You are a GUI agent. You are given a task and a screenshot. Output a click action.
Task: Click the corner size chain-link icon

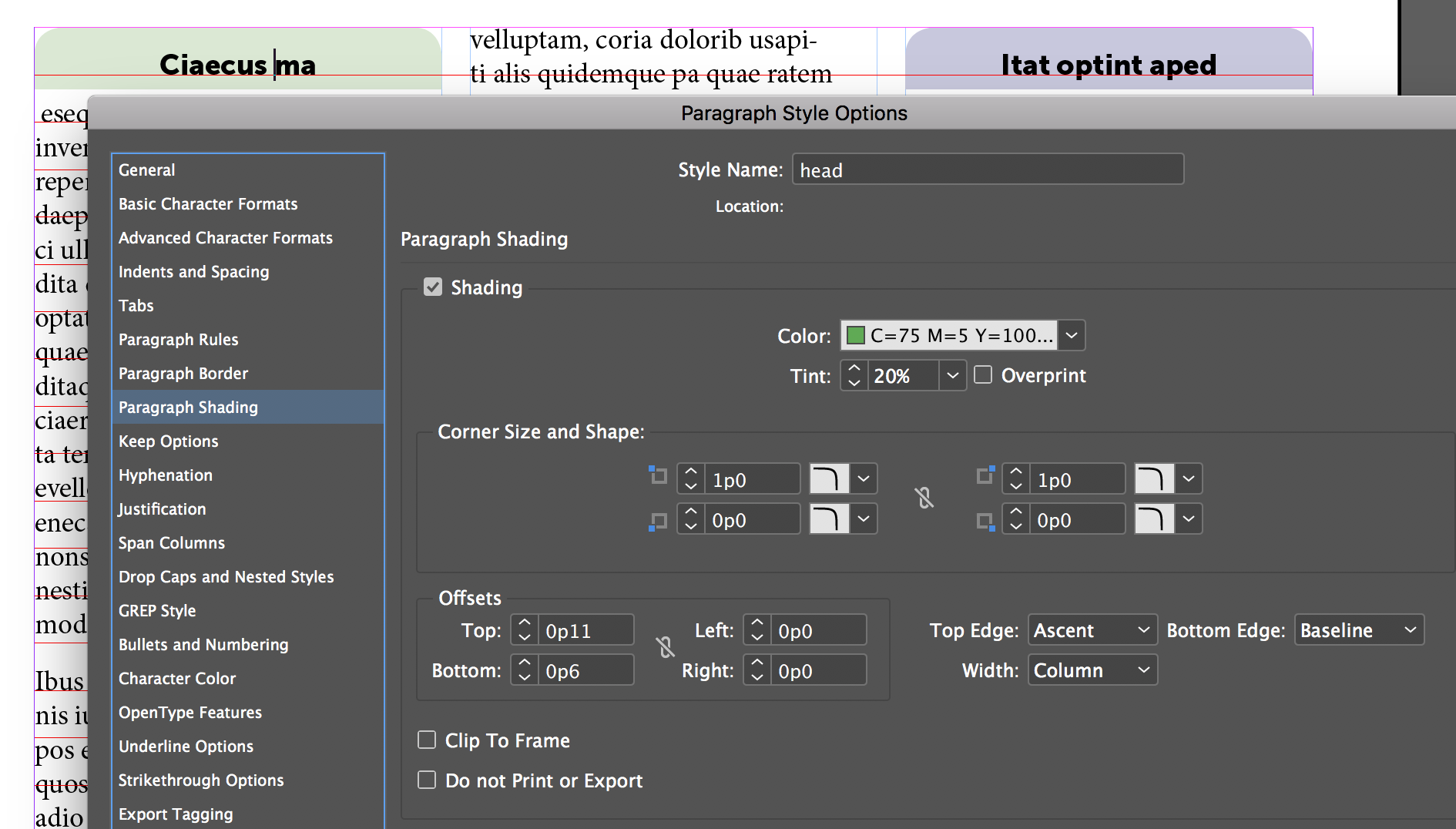click(924, 498)
